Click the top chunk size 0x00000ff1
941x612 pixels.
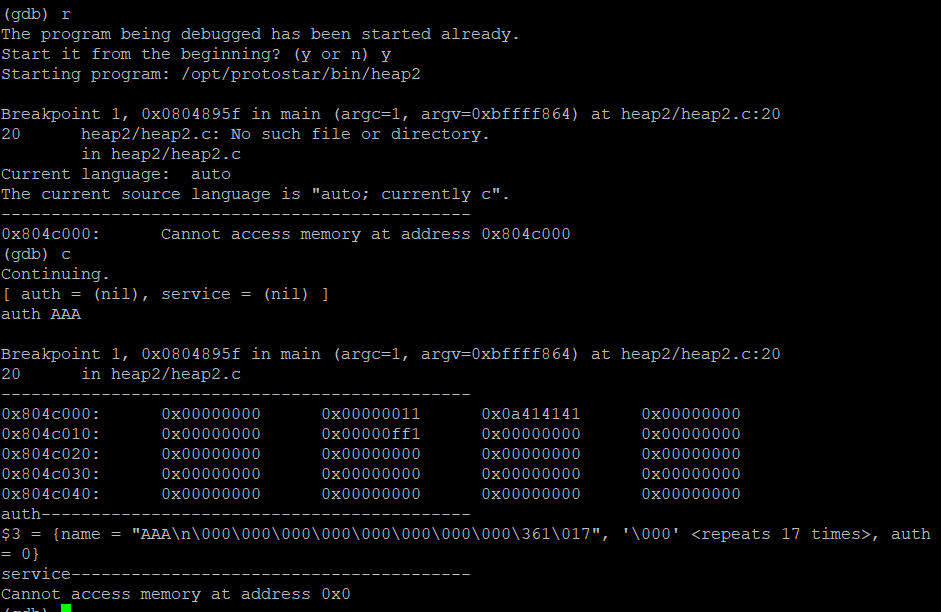pyautogui.click(x=370, y=434)
